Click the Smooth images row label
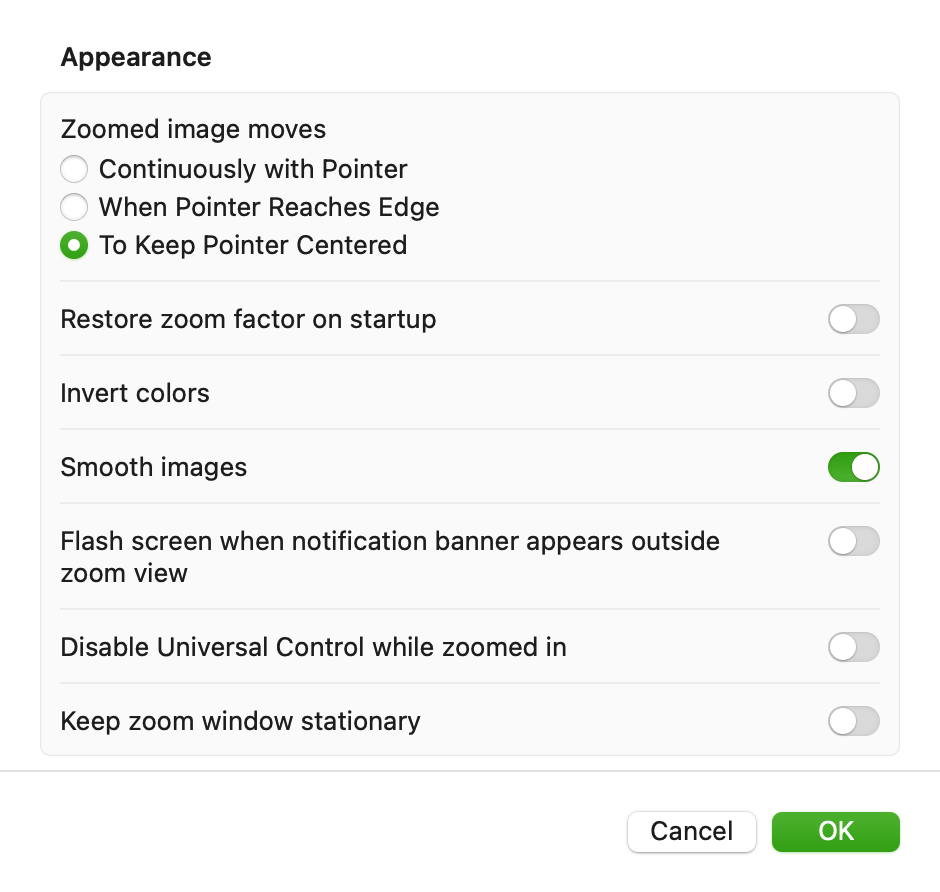This screenshot has width=940, height=892. 153,467
